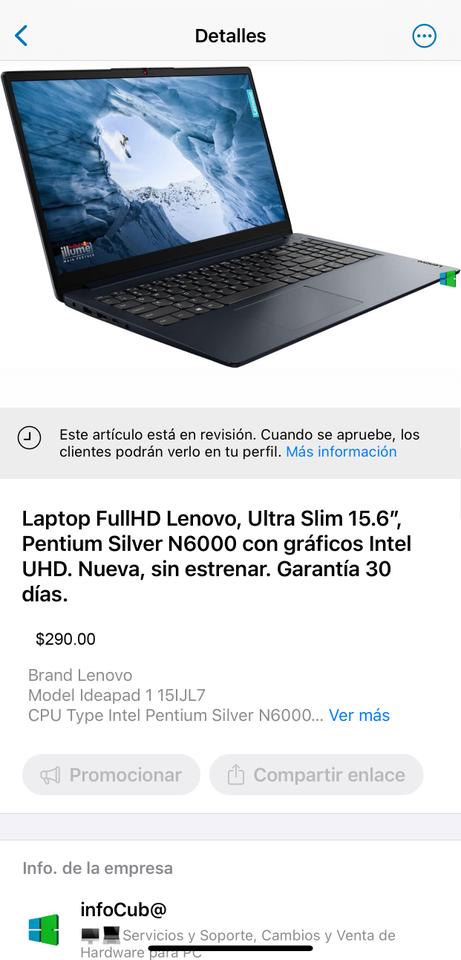Tap the infoCub@ Windows logo avatar
The width and height of the screenshot is (461, 960).
click(x=44, y=929)
